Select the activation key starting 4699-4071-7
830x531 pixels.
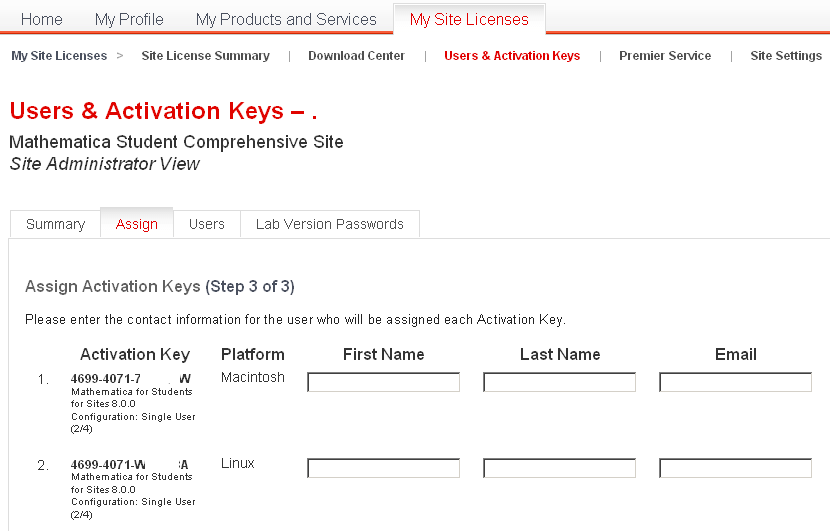pos(131,379)
